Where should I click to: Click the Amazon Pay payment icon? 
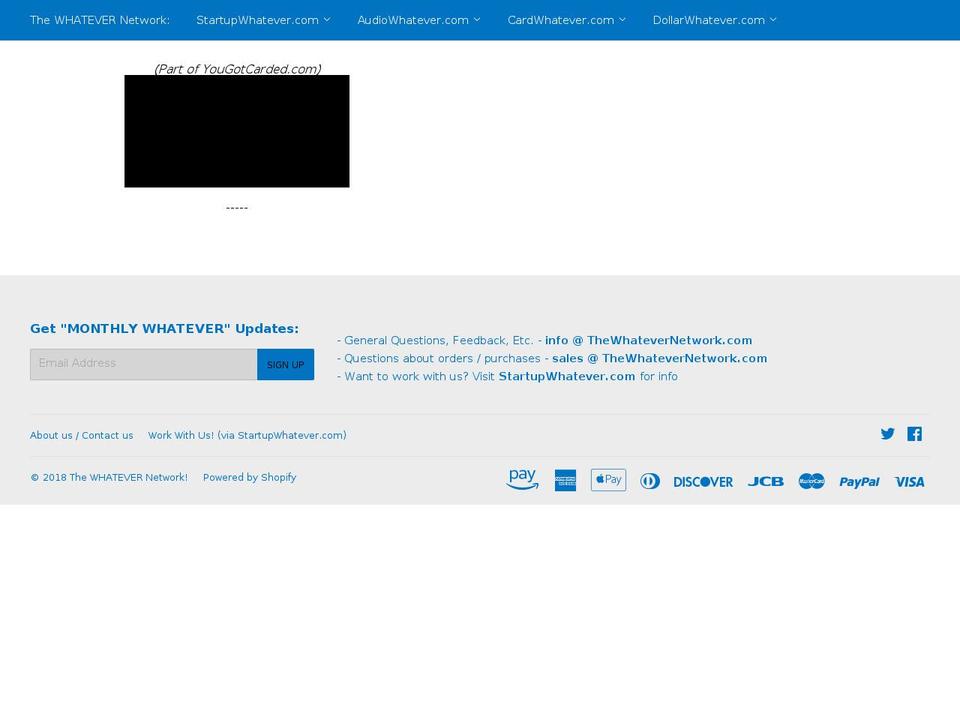(522, 479)
